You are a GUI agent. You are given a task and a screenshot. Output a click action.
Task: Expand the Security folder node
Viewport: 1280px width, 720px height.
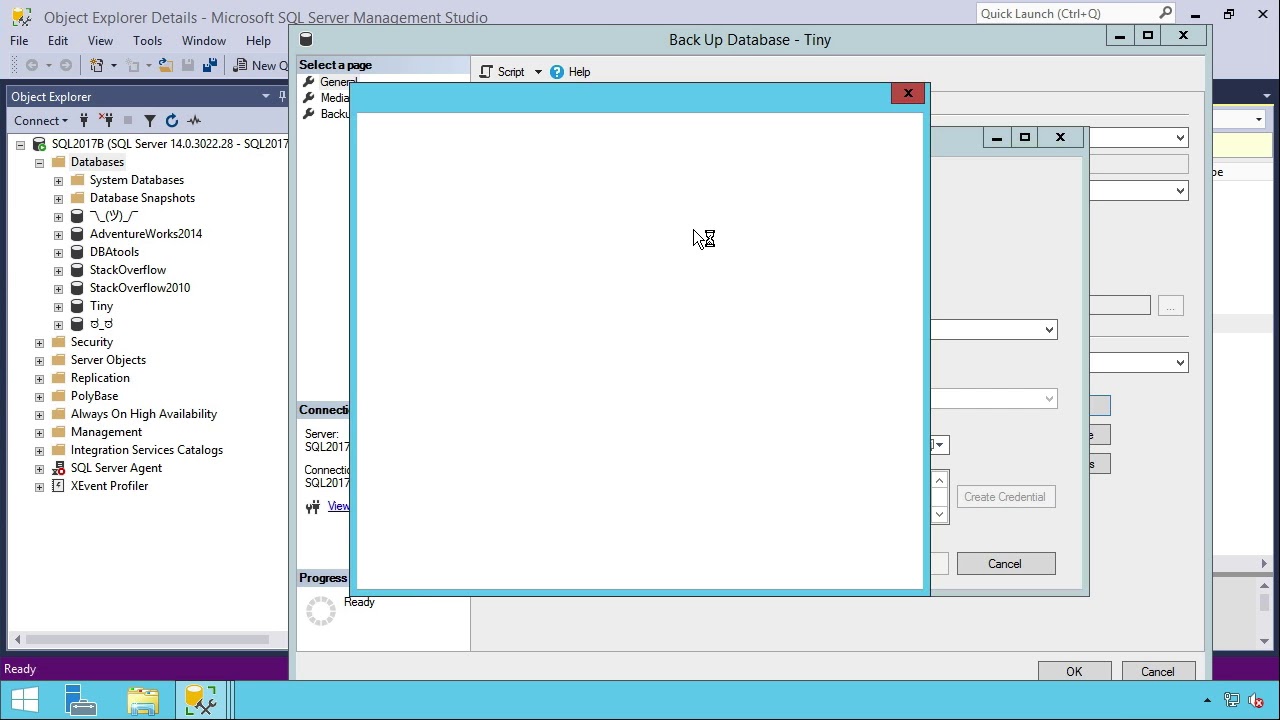coord(39,342)
